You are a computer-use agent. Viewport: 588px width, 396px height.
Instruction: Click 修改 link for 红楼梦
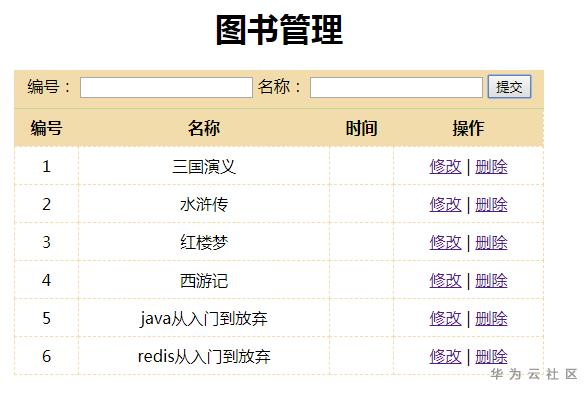click(446, 242)
